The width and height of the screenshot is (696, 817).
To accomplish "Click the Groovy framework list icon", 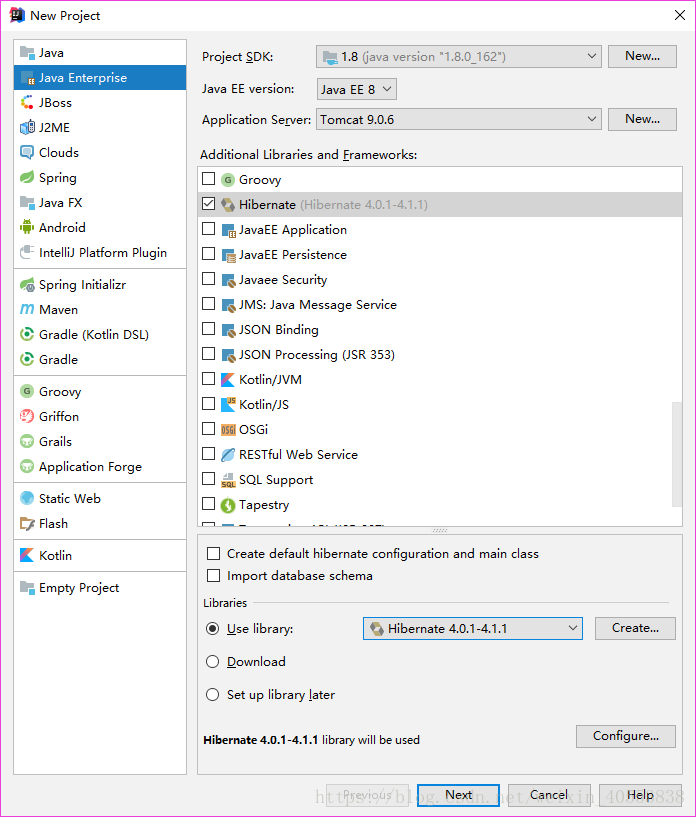I will tap(228, 180).
